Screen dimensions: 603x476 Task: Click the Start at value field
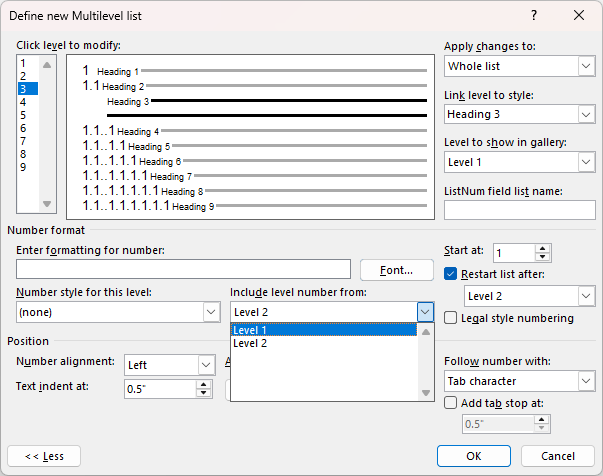point(514,253)
